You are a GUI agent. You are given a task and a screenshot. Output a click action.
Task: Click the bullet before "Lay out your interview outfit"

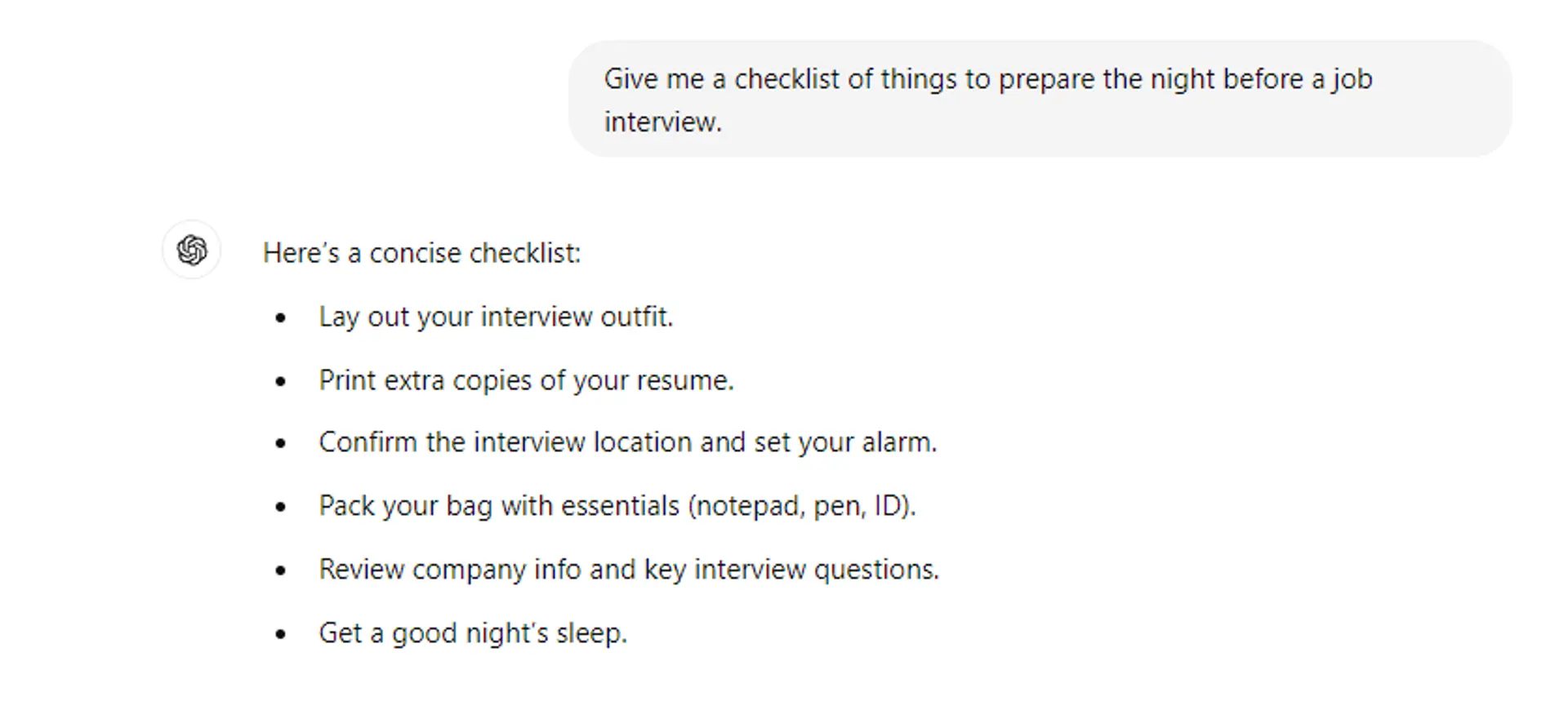tap(281, 317)
